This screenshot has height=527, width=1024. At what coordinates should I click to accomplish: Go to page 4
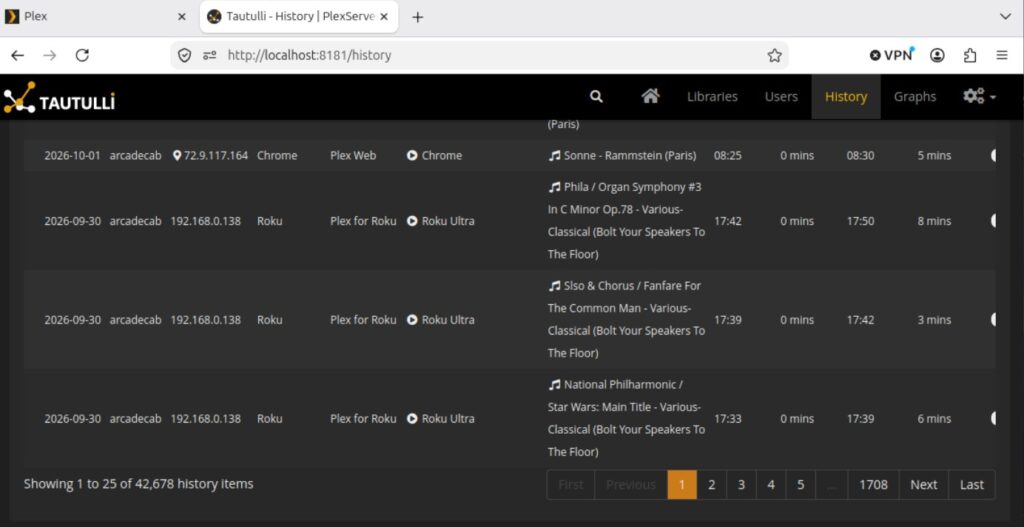[x=771, y=485]
